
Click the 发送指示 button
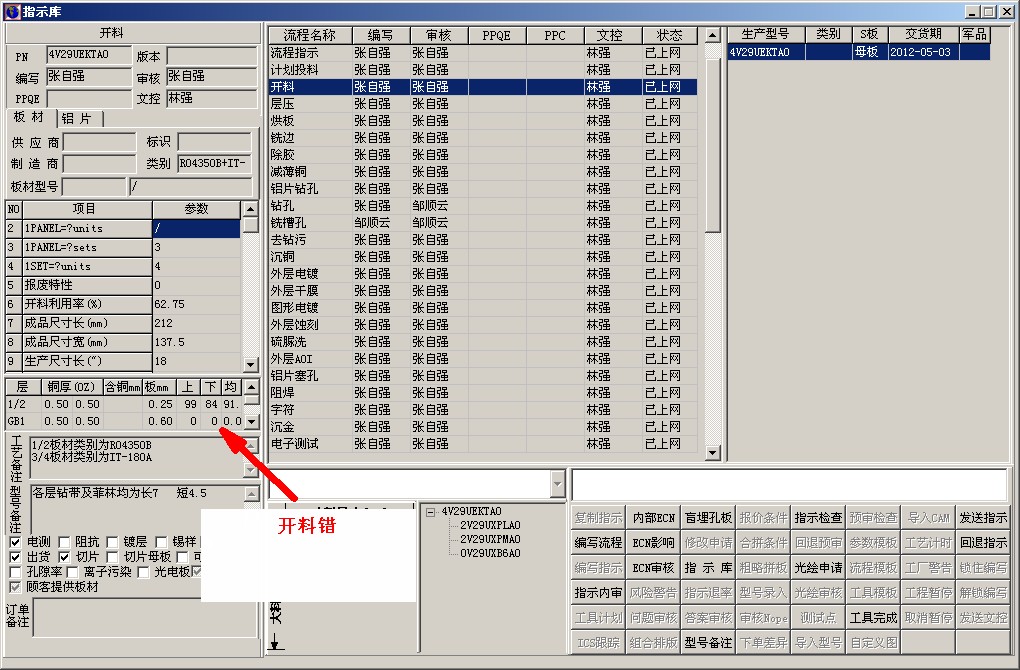(x=983, y=518)
